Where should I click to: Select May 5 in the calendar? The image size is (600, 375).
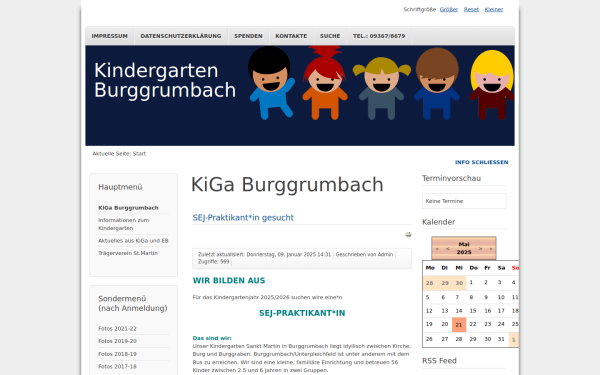pos(427,297)
